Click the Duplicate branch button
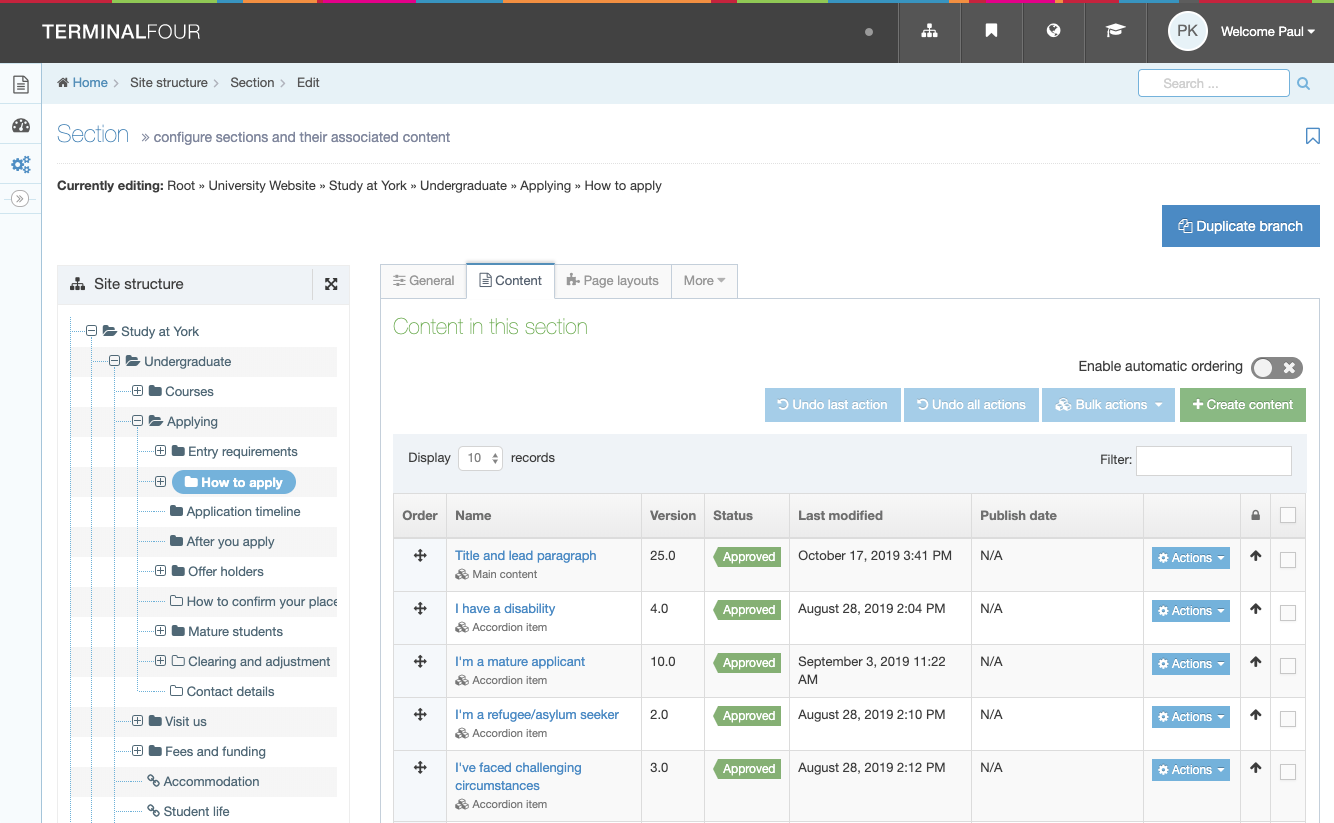Screen dimensions: 1334x823 tap(1240, 226)
